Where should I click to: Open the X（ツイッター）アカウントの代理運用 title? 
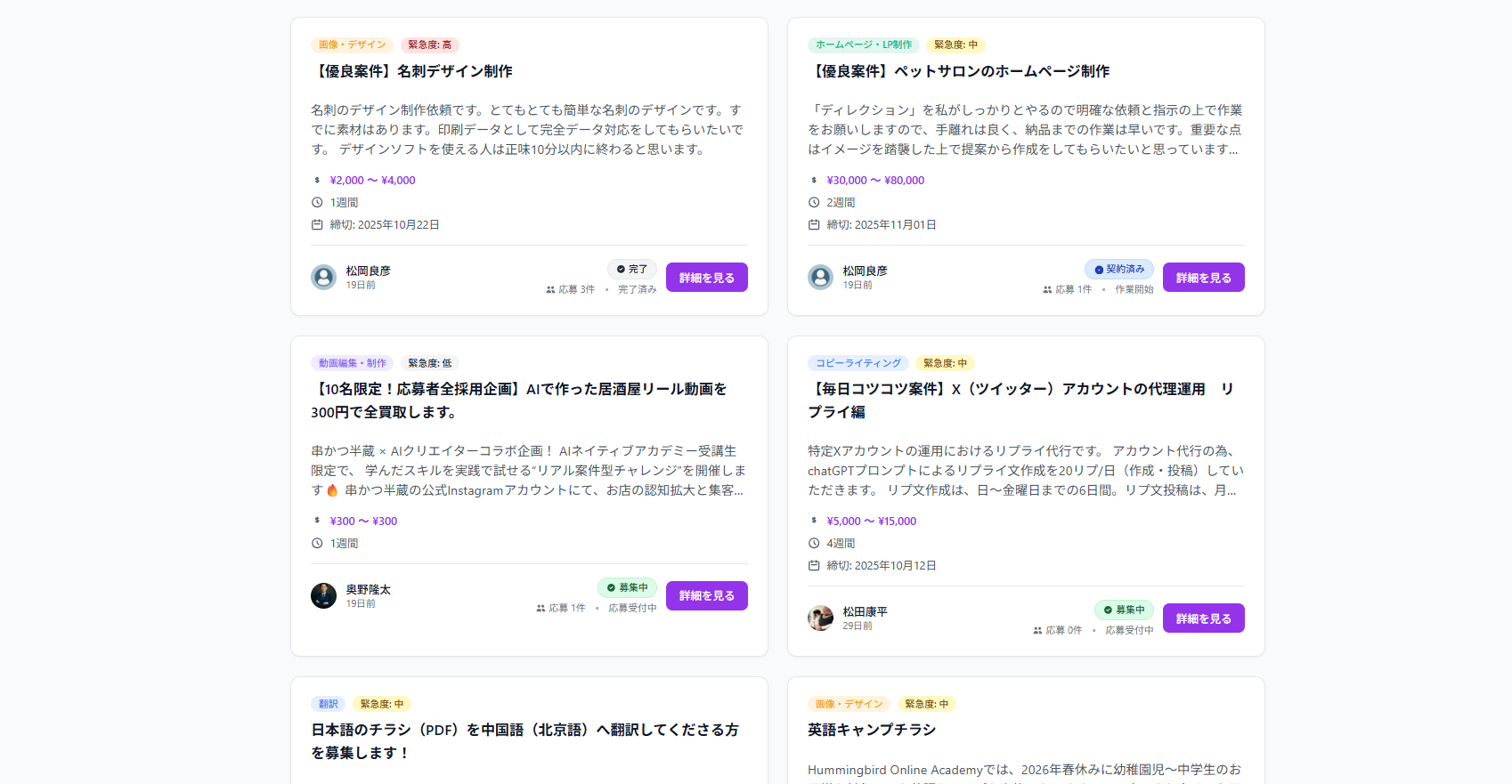point(1020,400)
